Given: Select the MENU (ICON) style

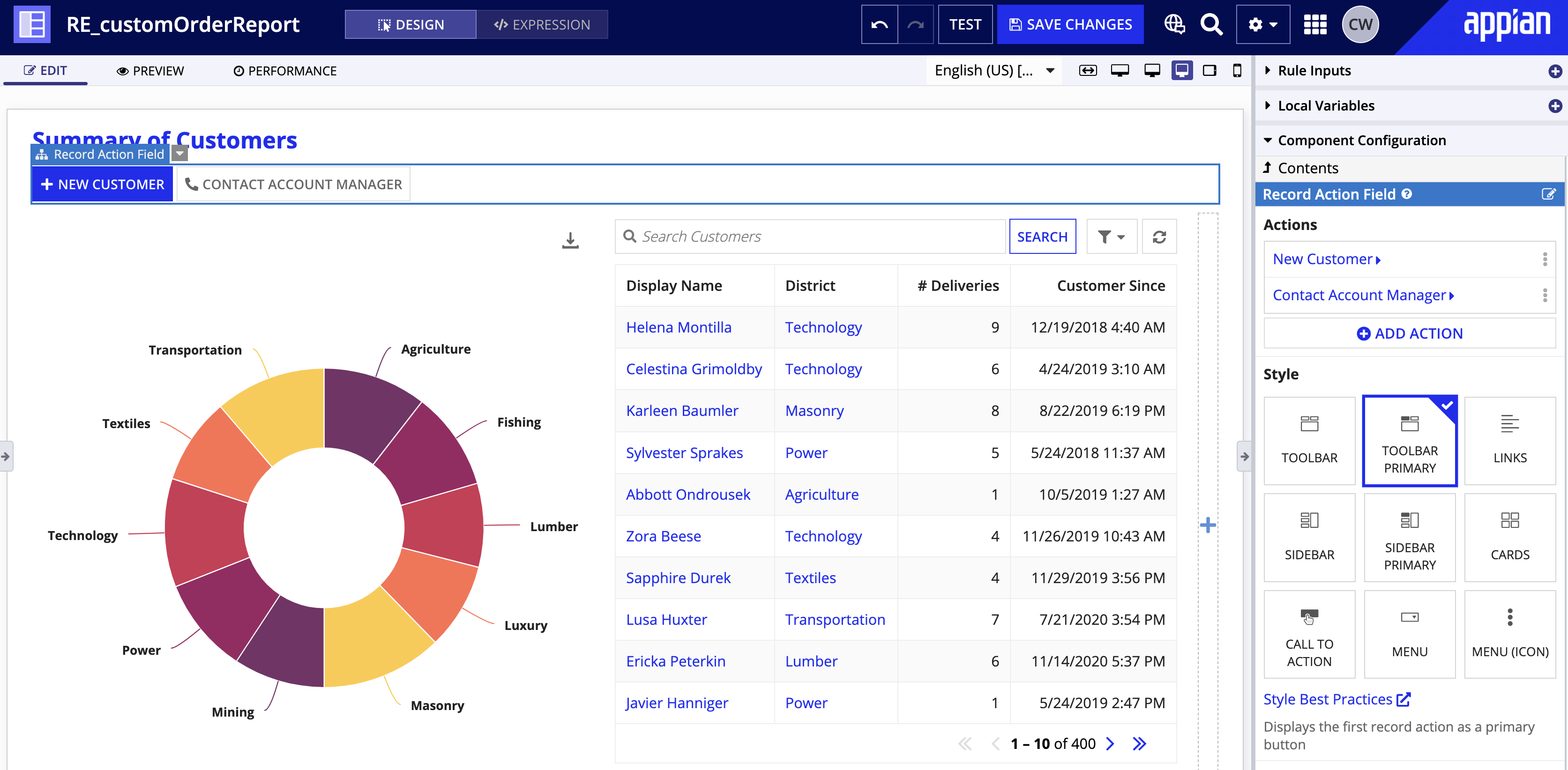Looking at the screenshot, I should (x=1509, y=634).
